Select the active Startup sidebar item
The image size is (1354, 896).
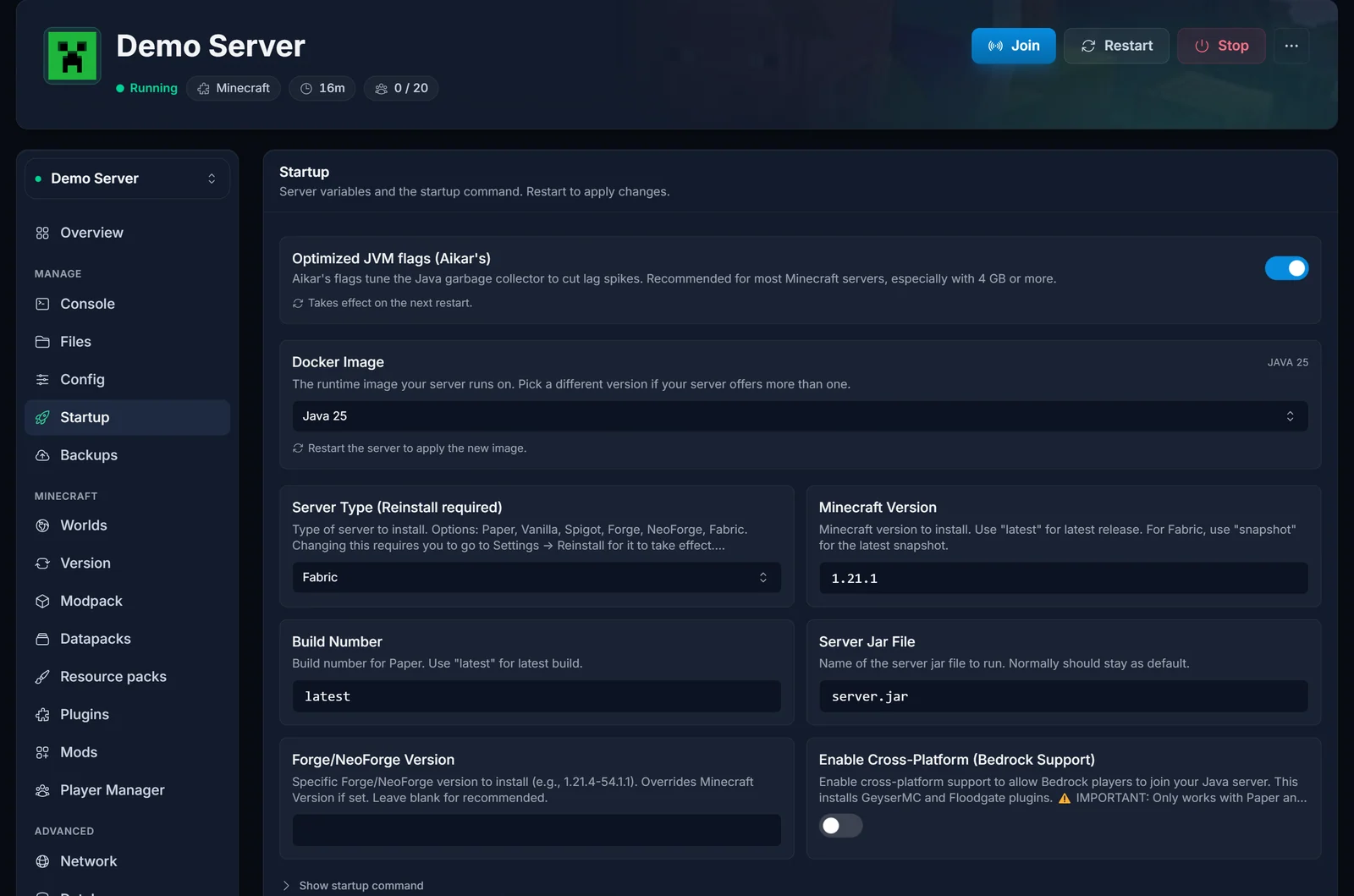(x=127, y=418)
